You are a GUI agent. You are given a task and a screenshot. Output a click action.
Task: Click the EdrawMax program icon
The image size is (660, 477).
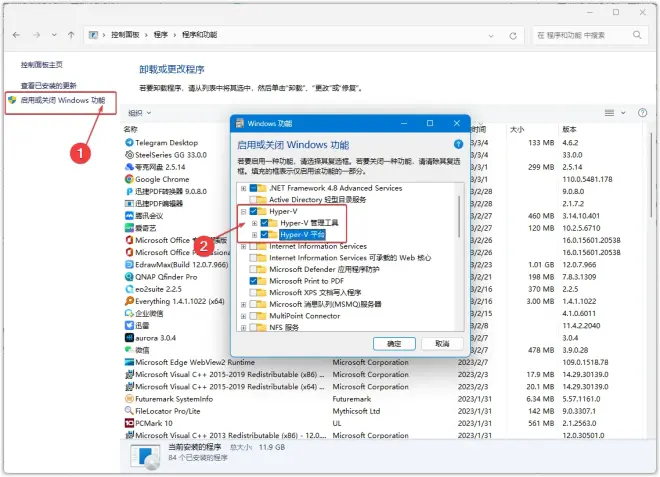pyautogui.click(x=129, y=265)
